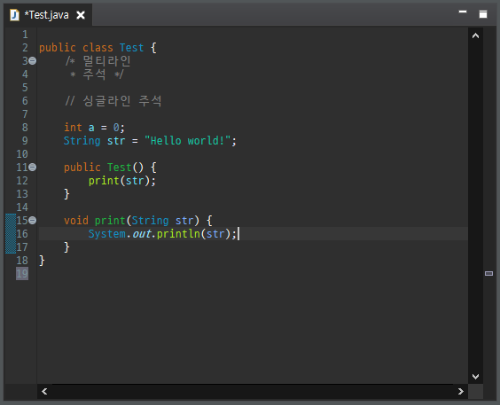Screen dimensions: 500x405
Task: Click 'String' type on line 9
Action: (x=82, y=141)
